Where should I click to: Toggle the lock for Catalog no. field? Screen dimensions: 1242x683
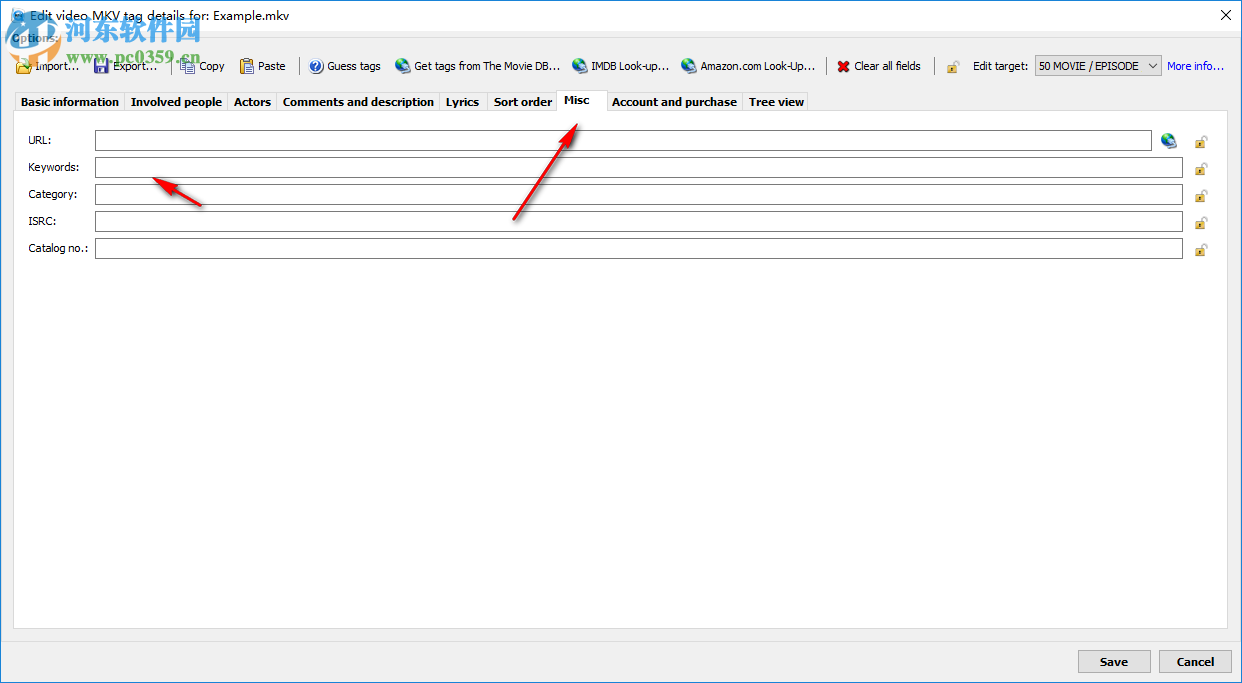[1201, 250]
